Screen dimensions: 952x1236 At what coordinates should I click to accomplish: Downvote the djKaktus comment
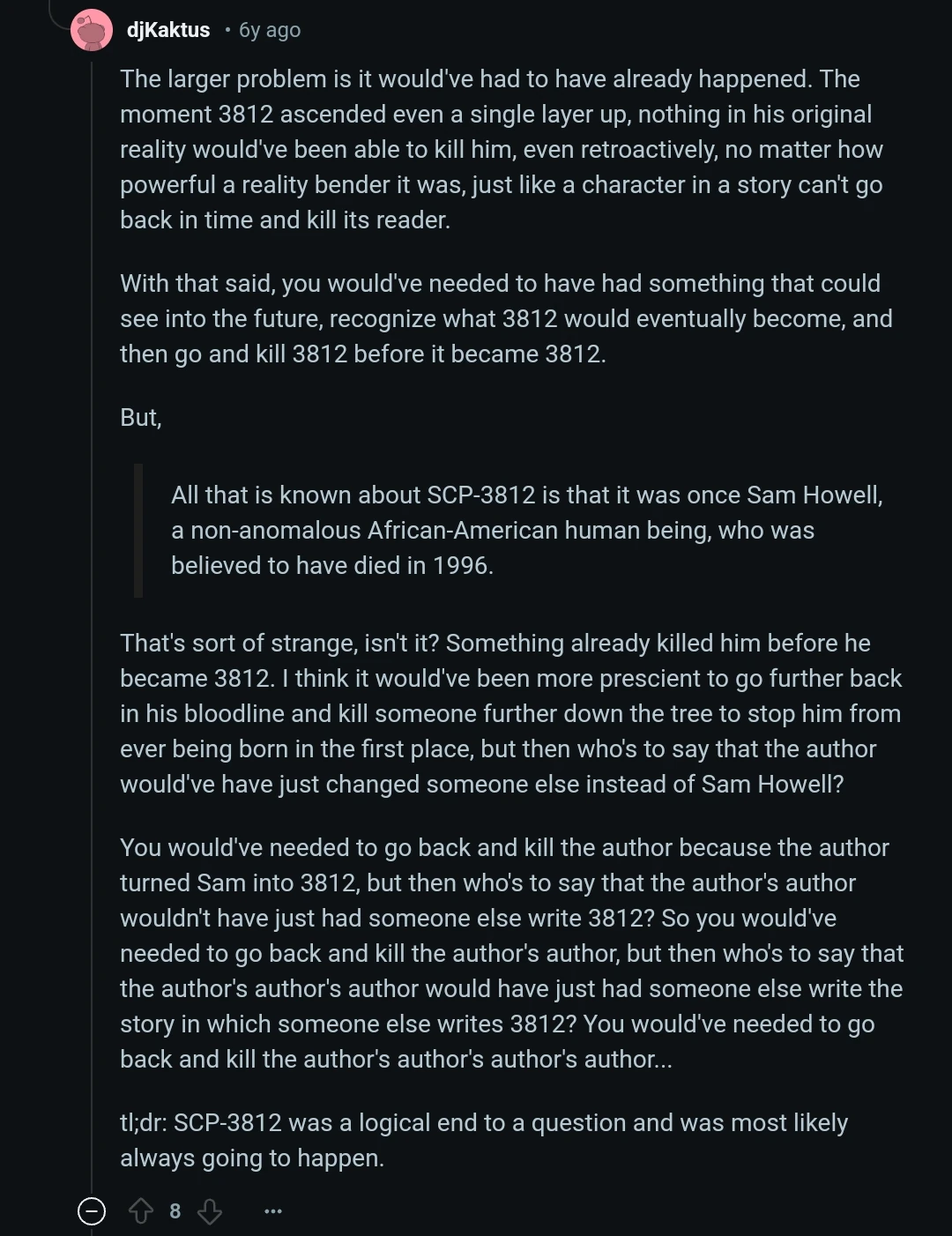pyautogui.click(x=210, y=1211)
